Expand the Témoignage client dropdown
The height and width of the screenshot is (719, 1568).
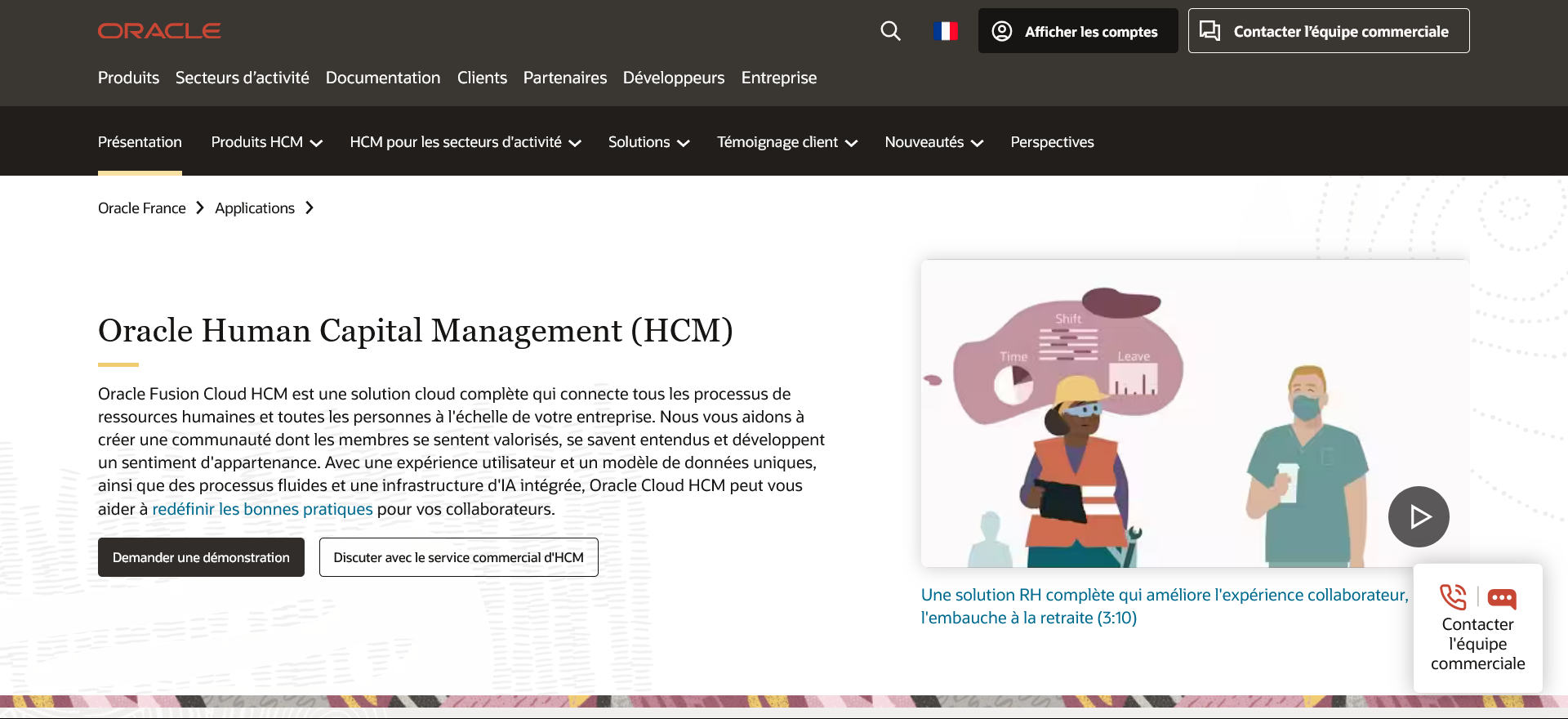pos(787,142)
